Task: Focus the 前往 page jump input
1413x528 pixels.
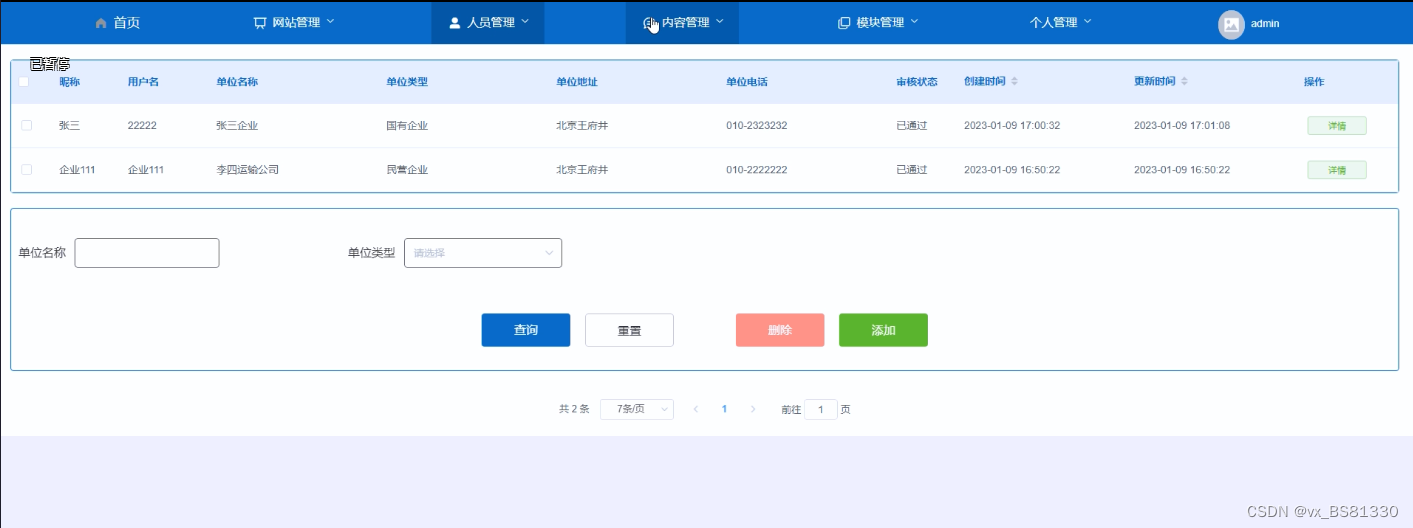Action: [821, 409]
